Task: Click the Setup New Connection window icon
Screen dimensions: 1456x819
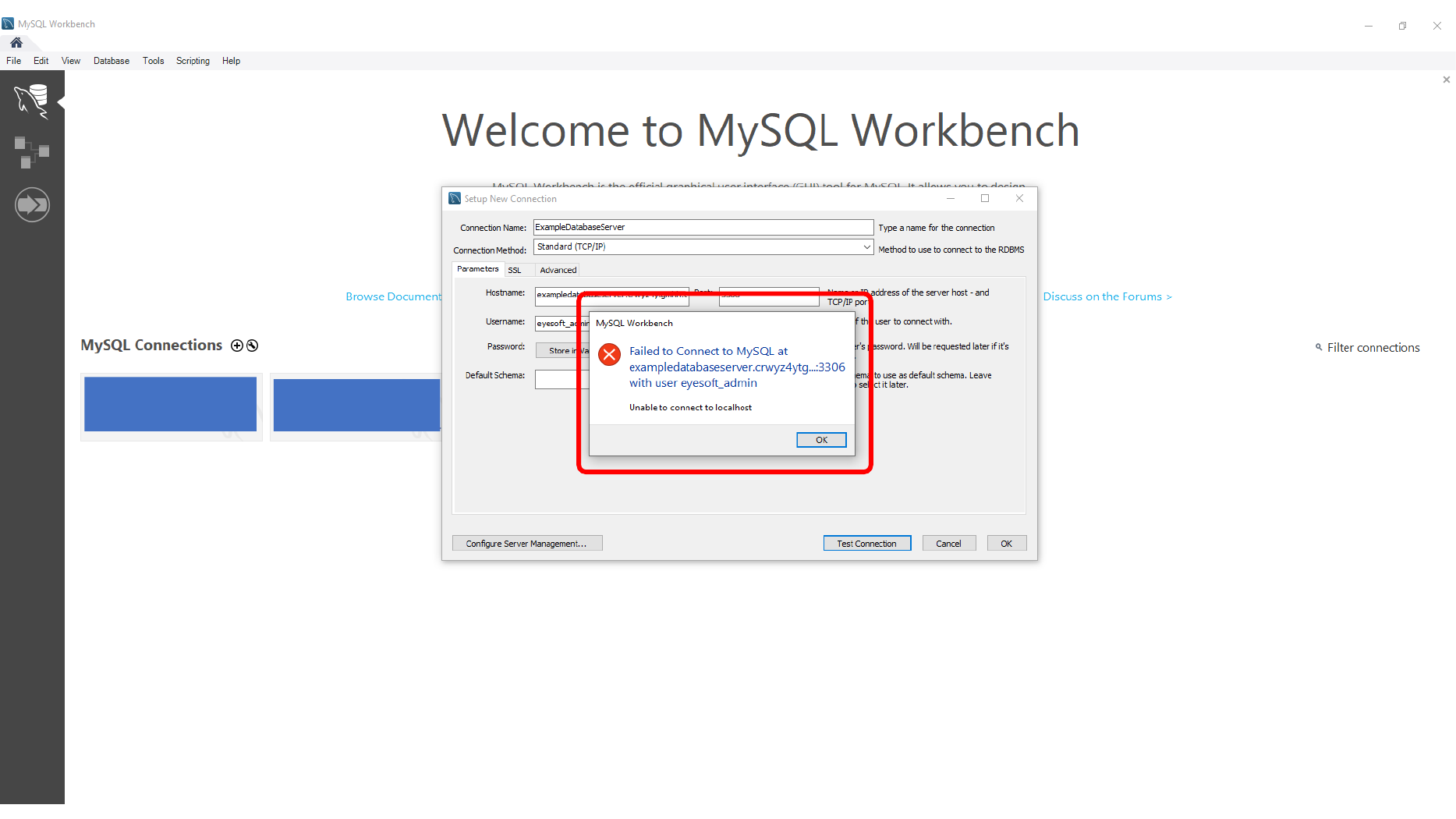Action: [x=455, y=199]
